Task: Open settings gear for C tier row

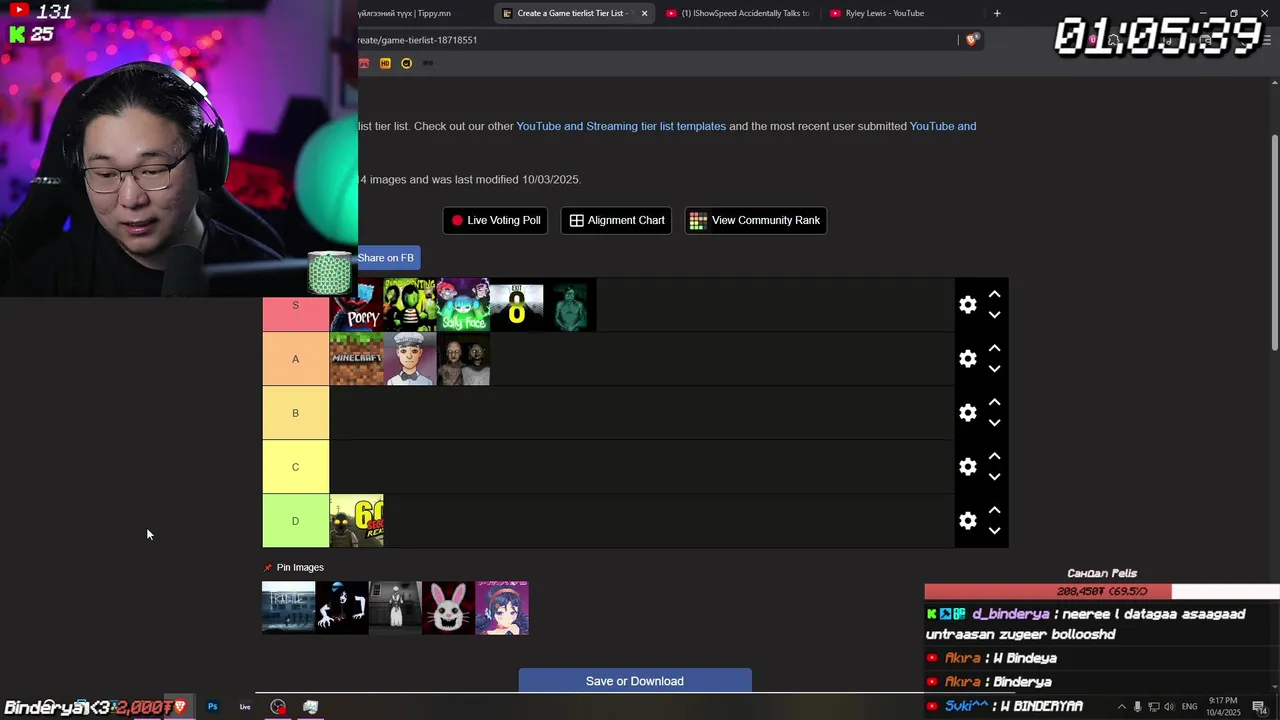Action: (967, 467)
